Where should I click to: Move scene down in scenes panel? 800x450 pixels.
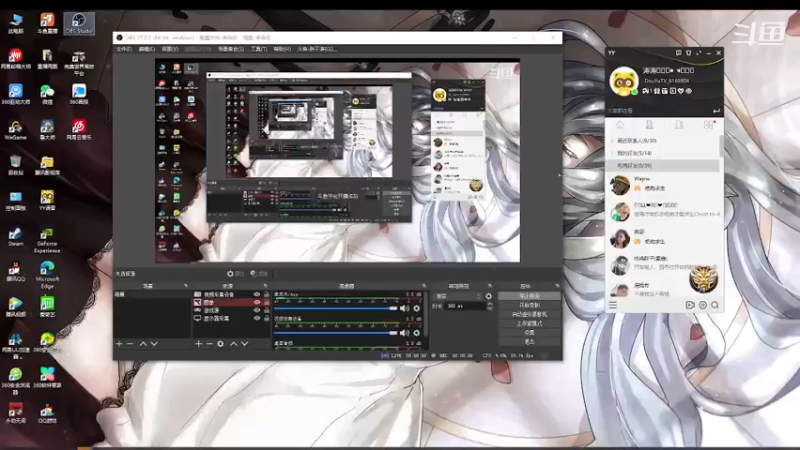pyautogui.click(x=154, y=344)
